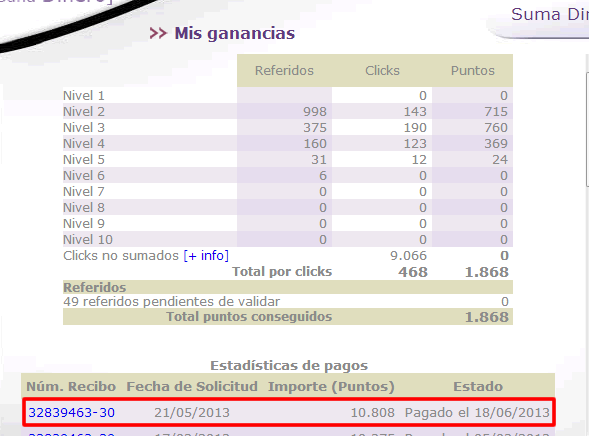Click the 'Nivel 1' row label
The width and height of the screenshot is (589, 436).
pos(84,96)
